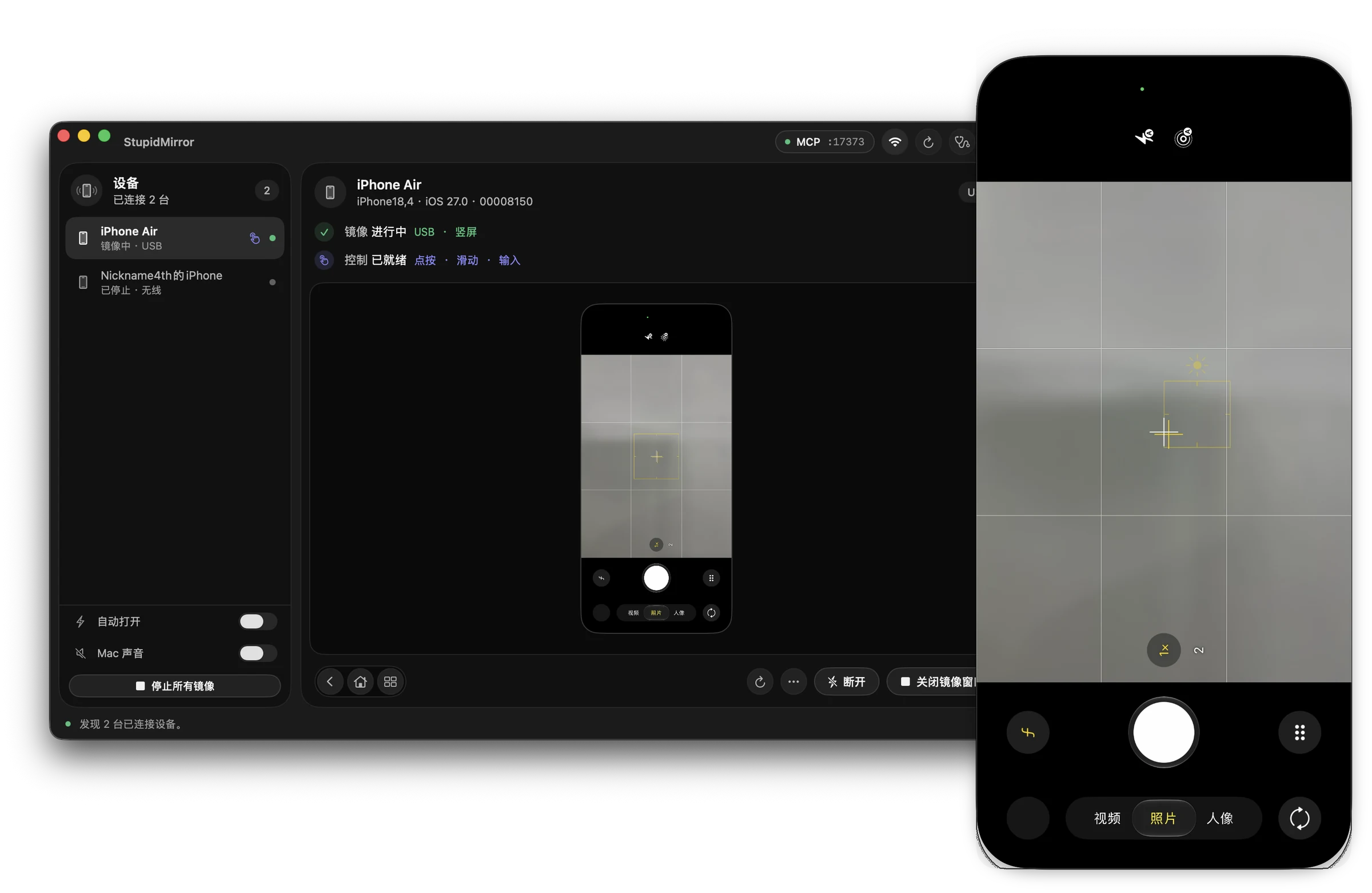The image size is (1372, 893).
Task: Select the 照片 camera mode
Action: click(1163, 818)
